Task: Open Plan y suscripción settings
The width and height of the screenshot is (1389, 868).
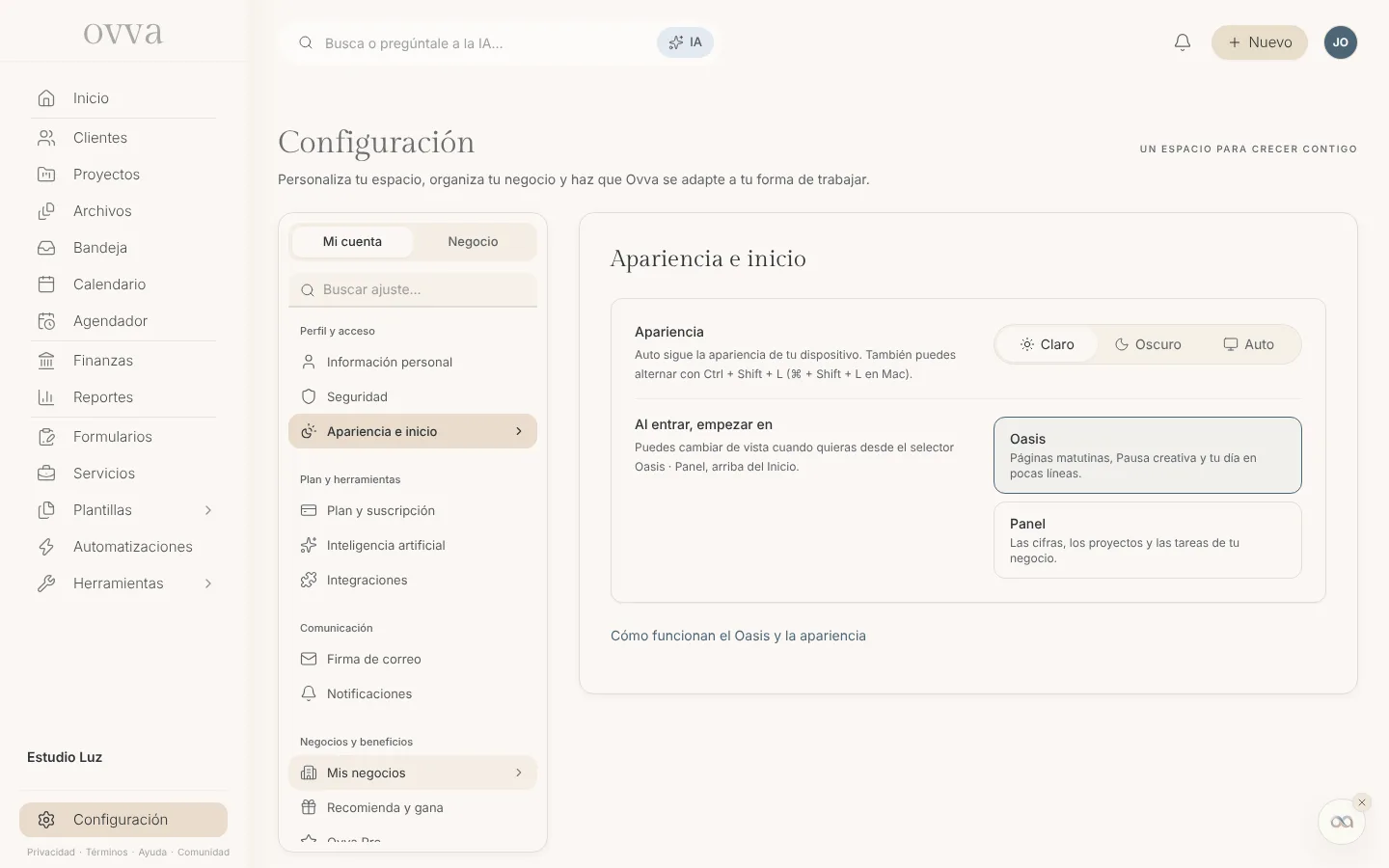Action: coord(413,510)
